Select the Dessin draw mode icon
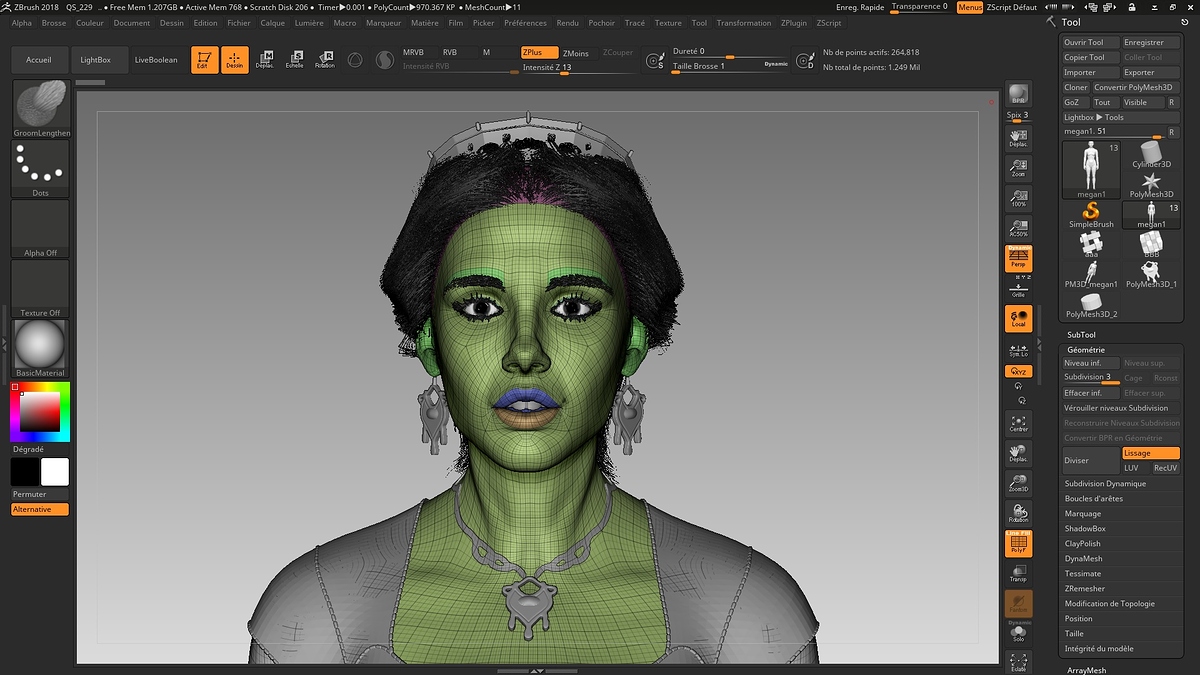This screenshot has width=1200, height=675. coord(235,60)
